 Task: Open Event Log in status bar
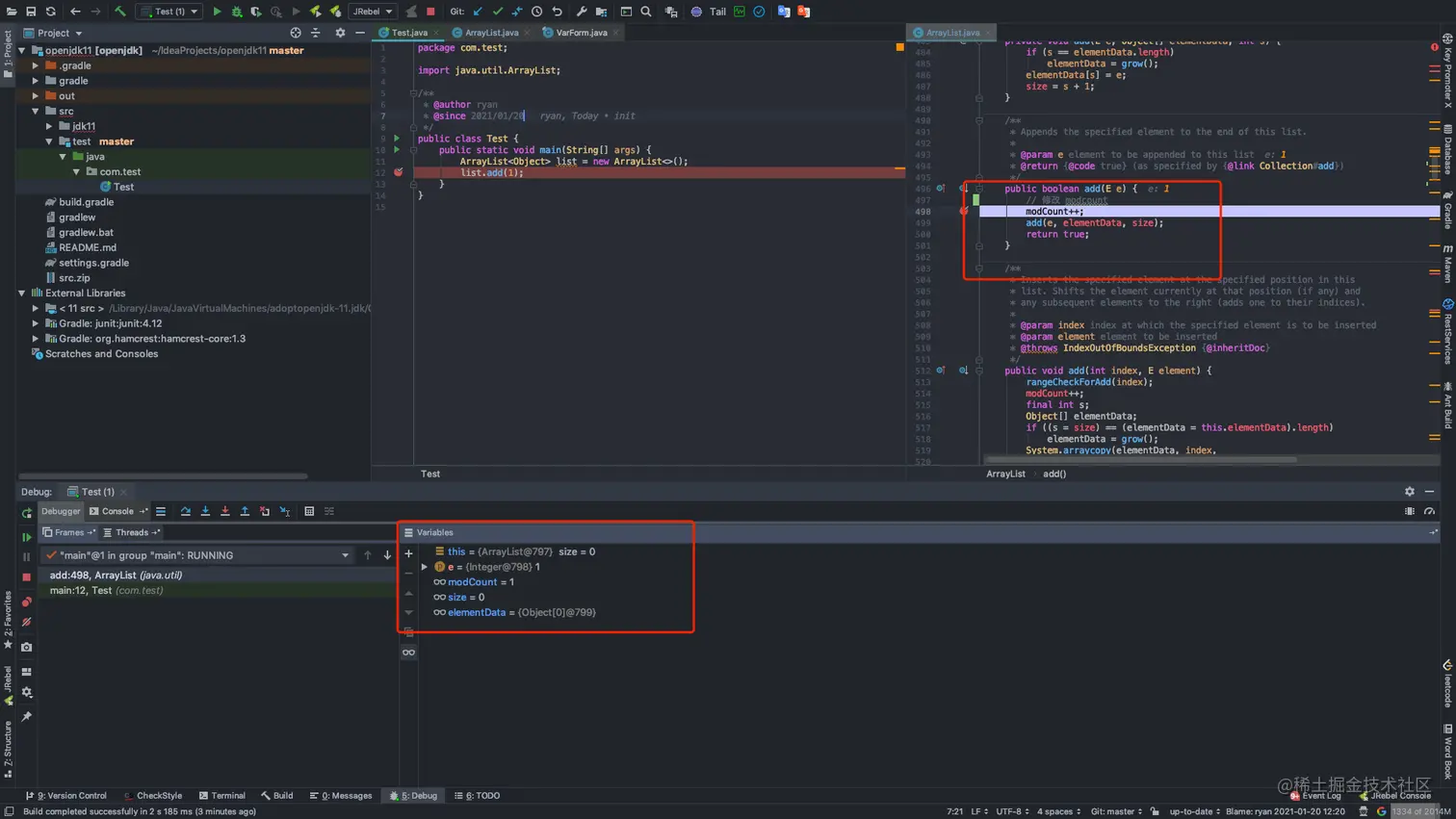coord(1315,796)
